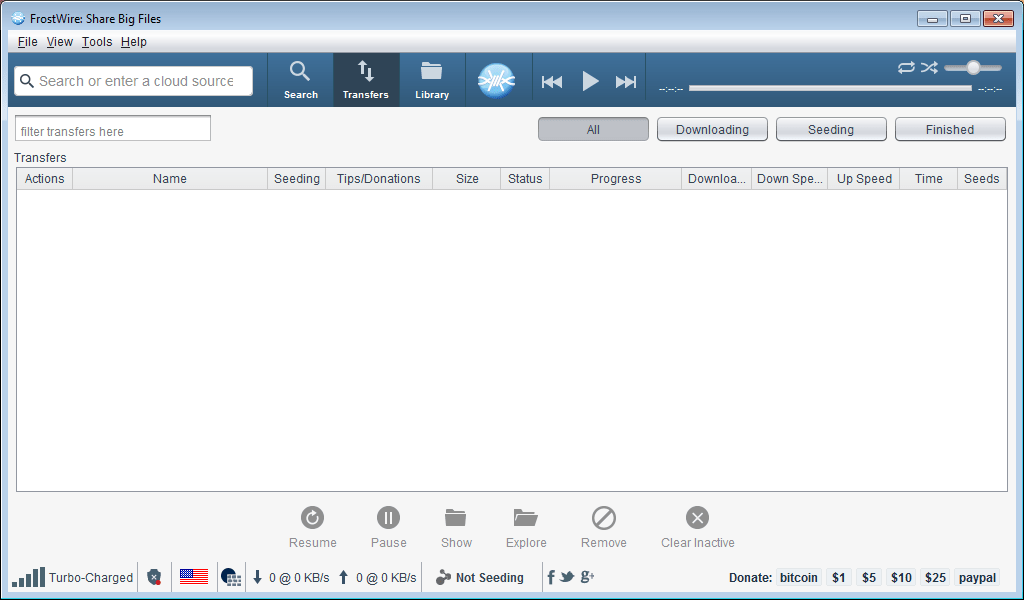
Task: Toggle repeat mode in the player
Action: (x=906, y=67)
